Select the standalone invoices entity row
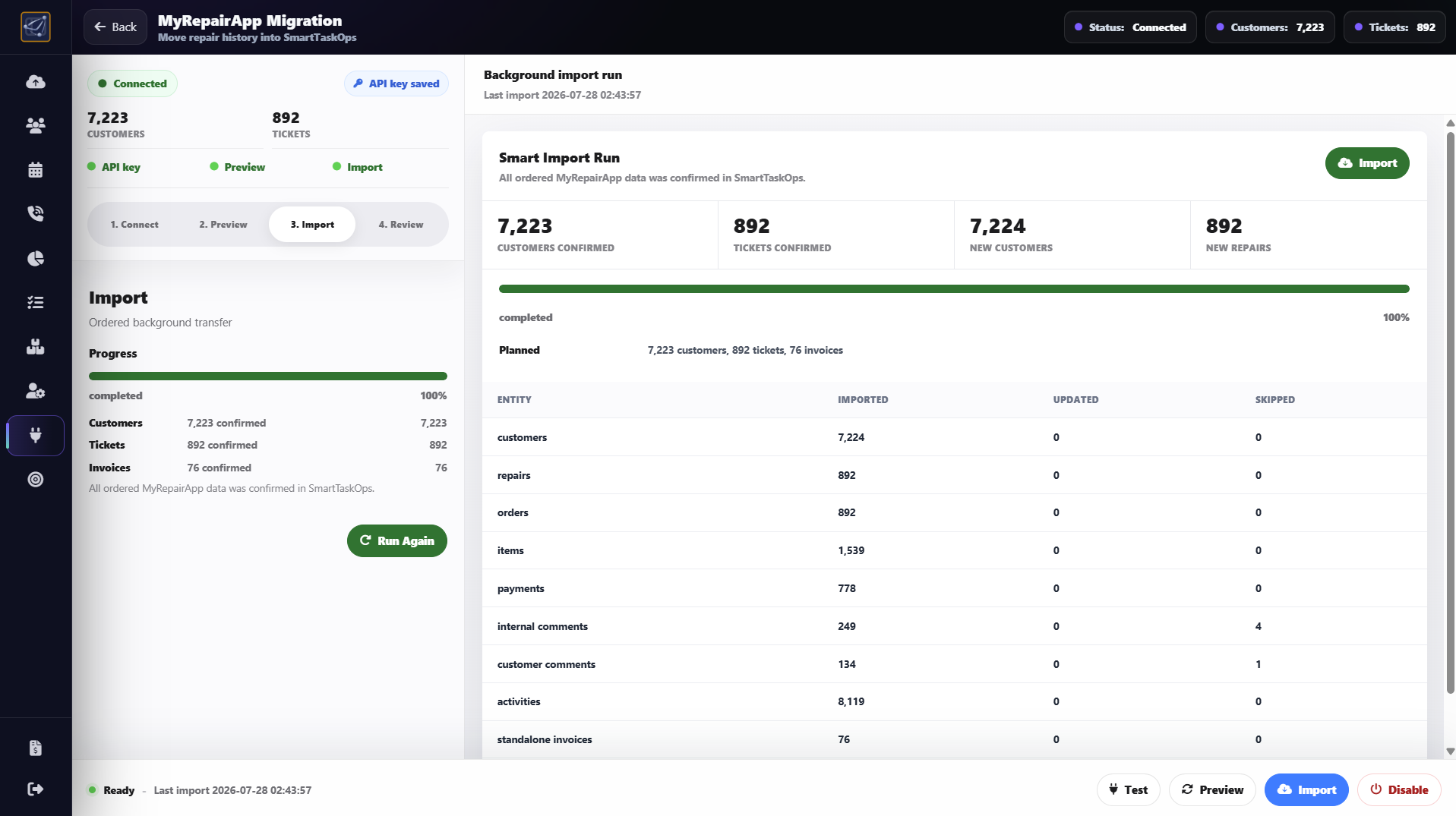Screen dimensions: 1456x816 (954, 739)
